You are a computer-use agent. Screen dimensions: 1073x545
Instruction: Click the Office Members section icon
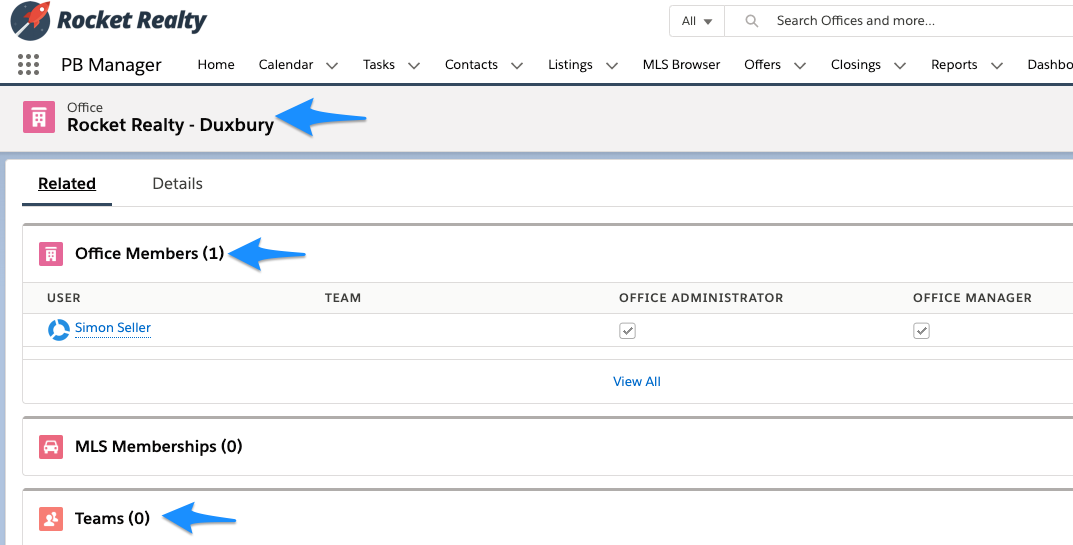click(51, 254)
